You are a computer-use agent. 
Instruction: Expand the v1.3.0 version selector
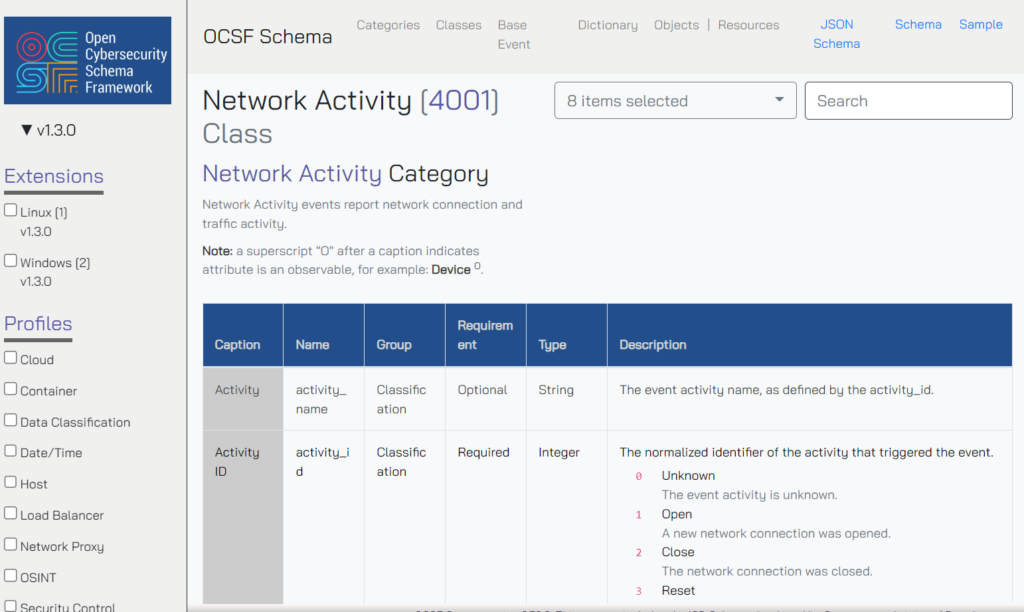point(48,130)
